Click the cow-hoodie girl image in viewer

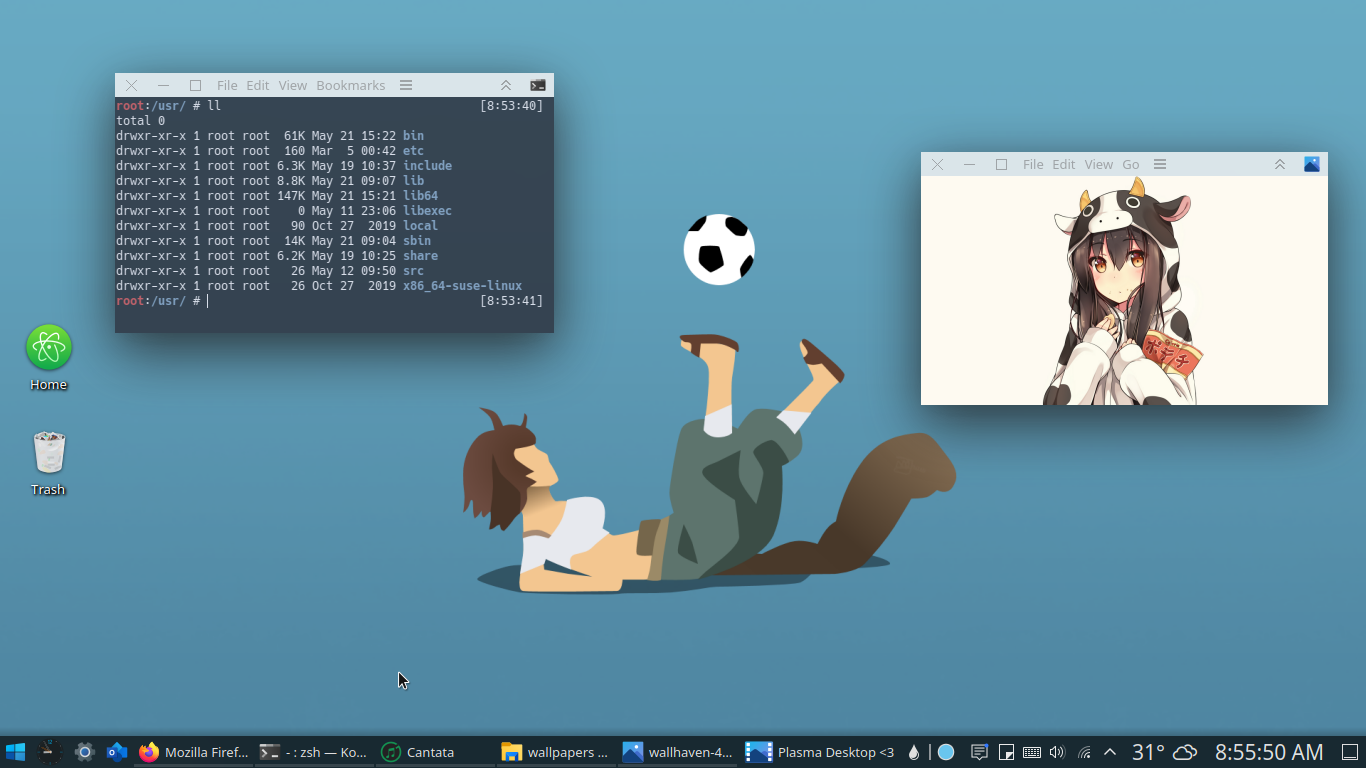[1124, 291]
